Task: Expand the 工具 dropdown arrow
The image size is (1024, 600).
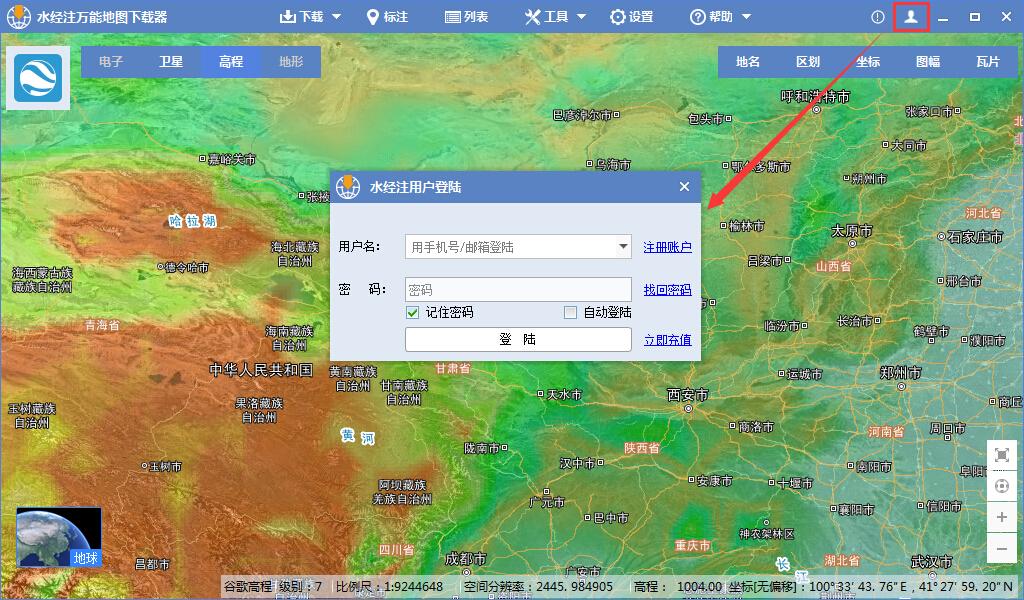Action: 581,17
